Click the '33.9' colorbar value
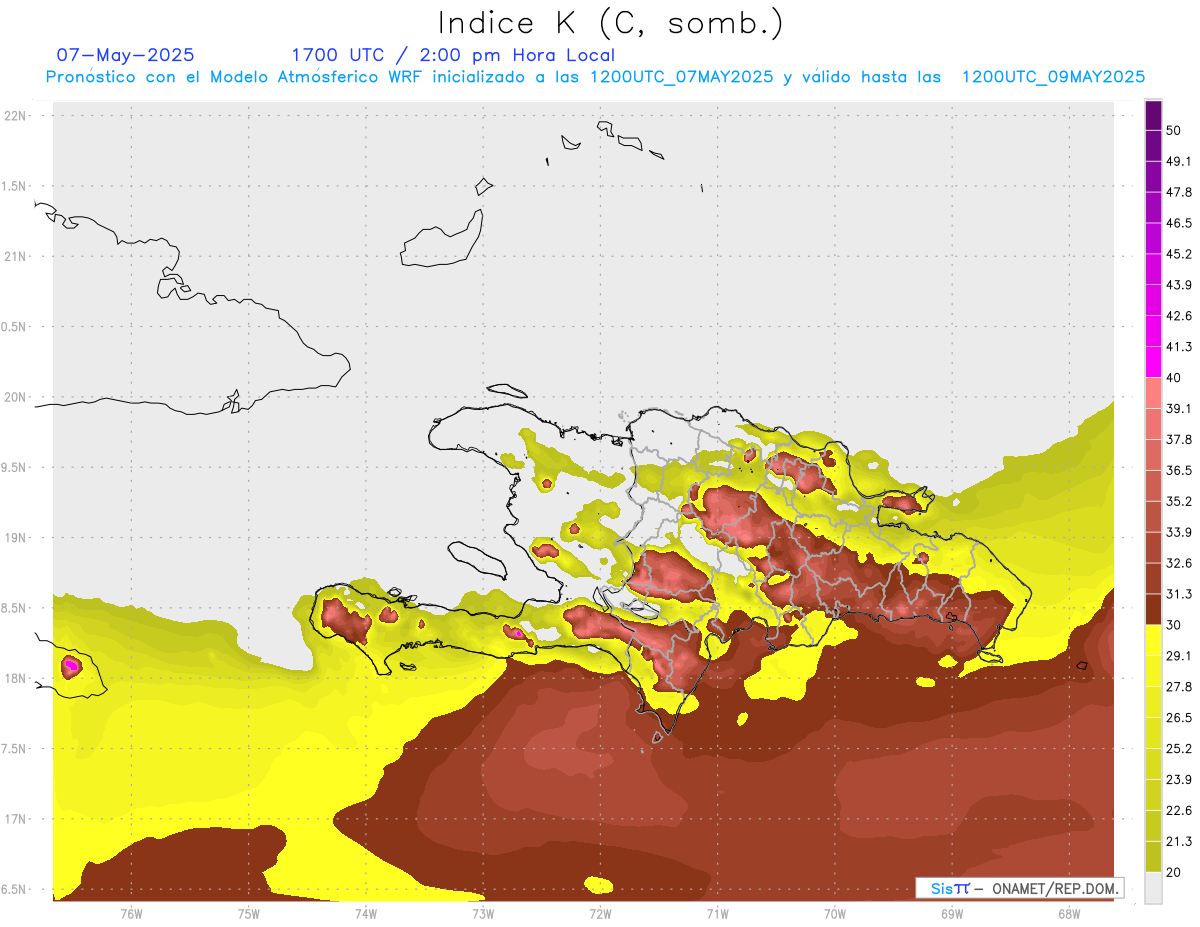Screen dimensions: 1200x927 (1179, 532)
